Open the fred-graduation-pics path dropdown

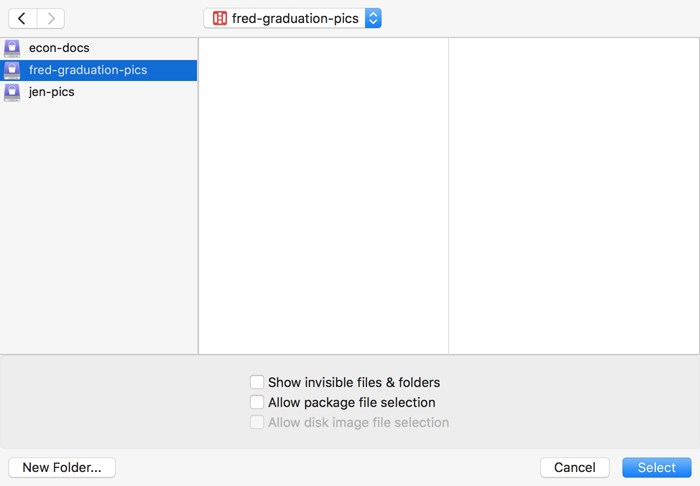pos(292,18)
